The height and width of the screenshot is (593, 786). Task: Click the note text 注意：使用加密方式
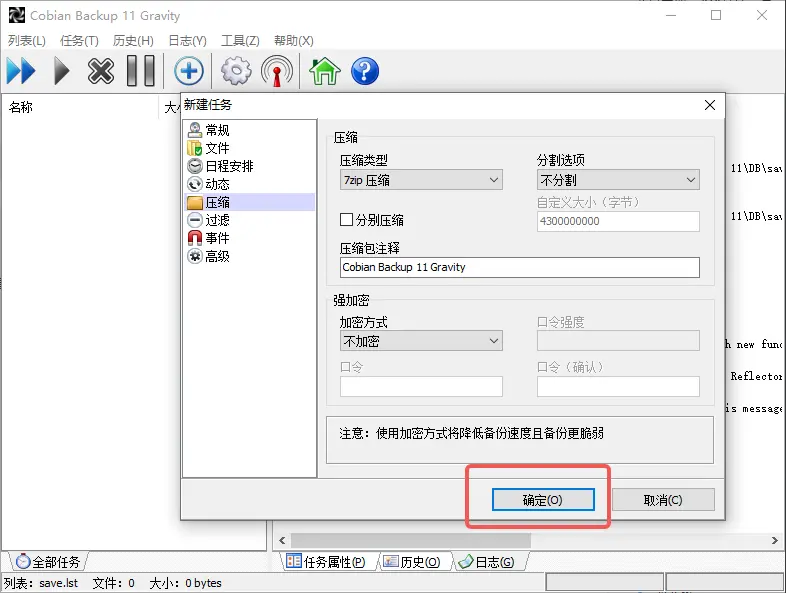[471, 433]
